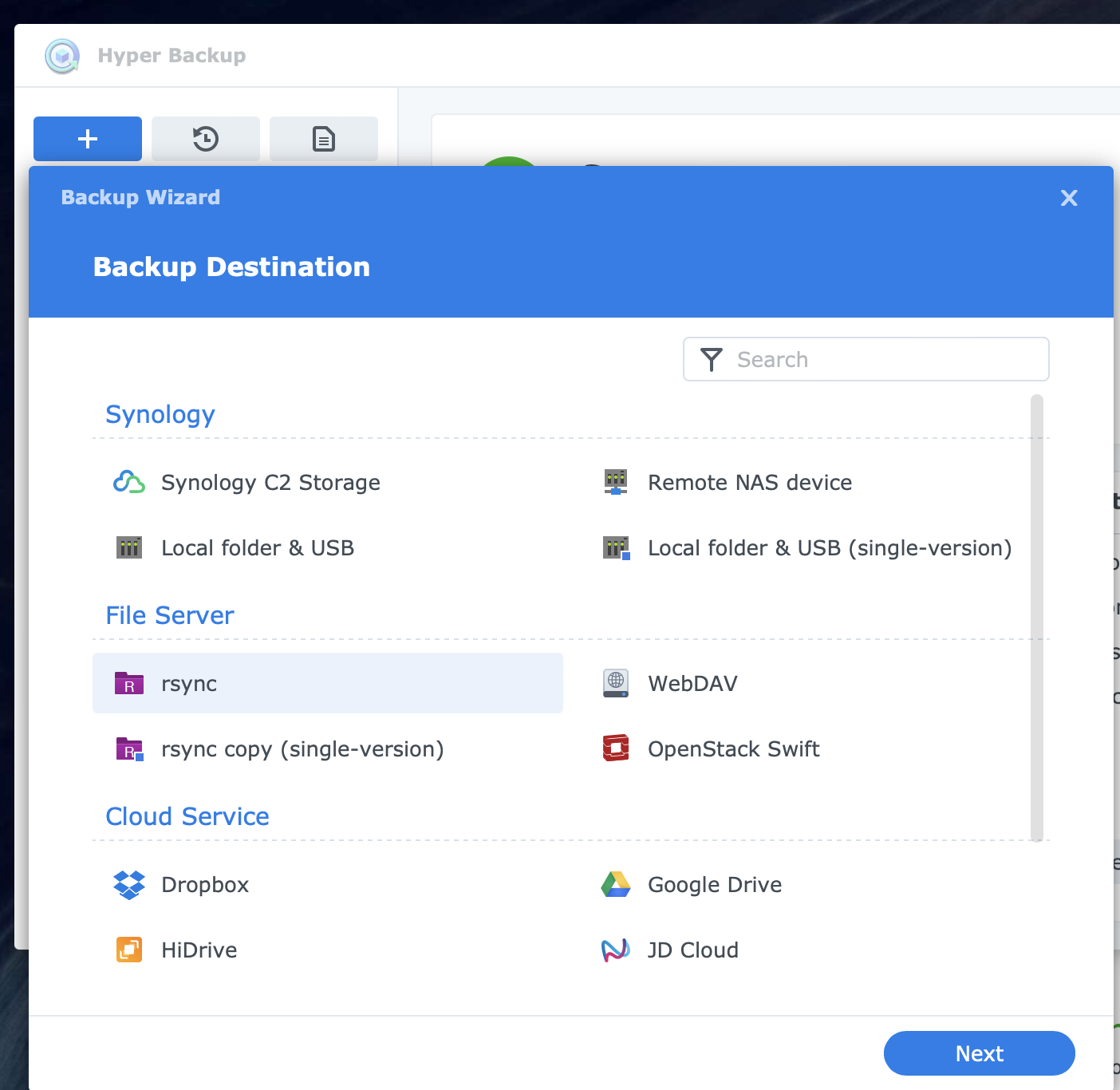The width and height of the screenshot is (1120, 1090).
Task: Select the Remote NAS device icon
Action: tap(615, 482)
